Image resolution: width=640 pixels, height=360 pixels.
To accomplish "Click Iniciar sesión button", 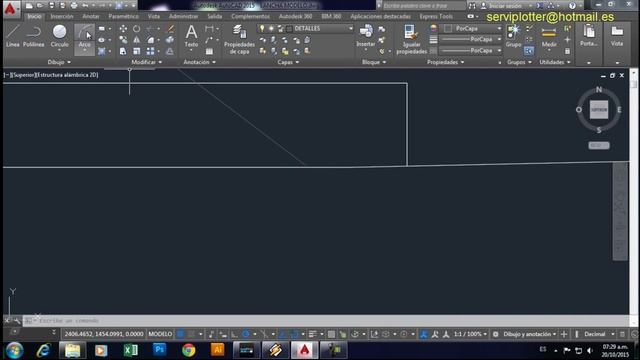I will [x=505, y=6].
